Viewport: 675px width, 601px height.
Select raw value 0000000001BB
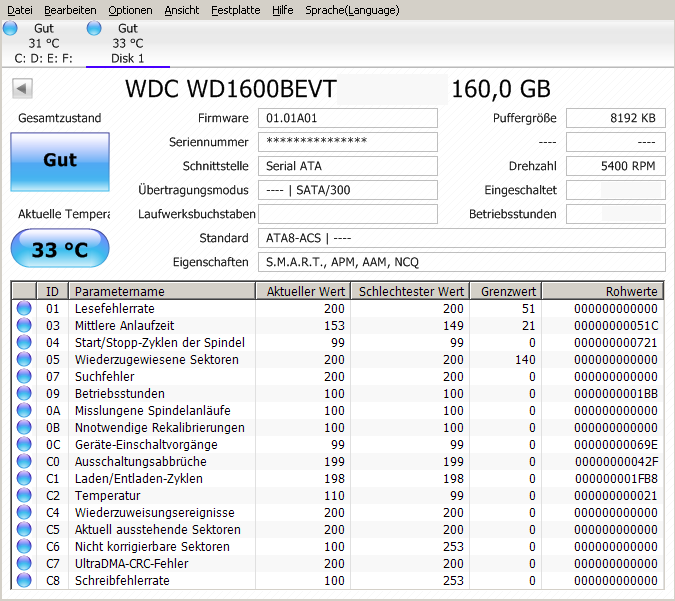coord(616,393)
